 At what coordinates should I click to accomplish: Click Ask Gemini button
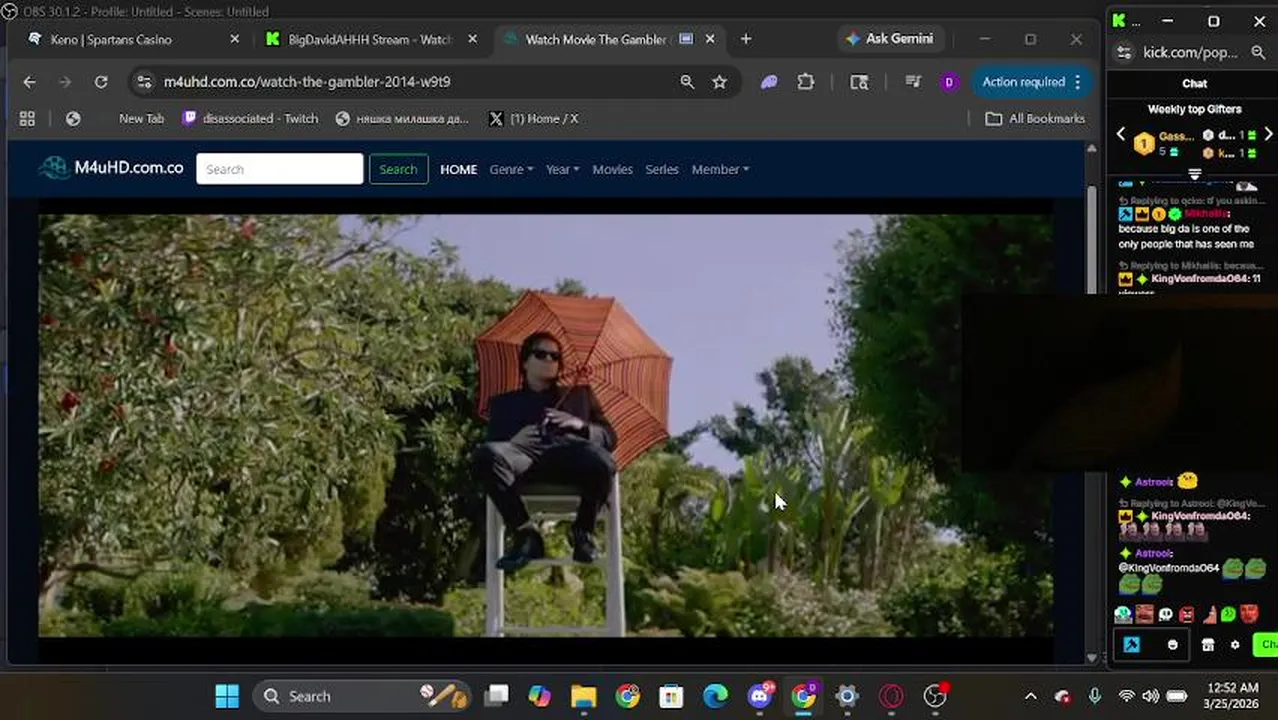(x=889, y=39)
